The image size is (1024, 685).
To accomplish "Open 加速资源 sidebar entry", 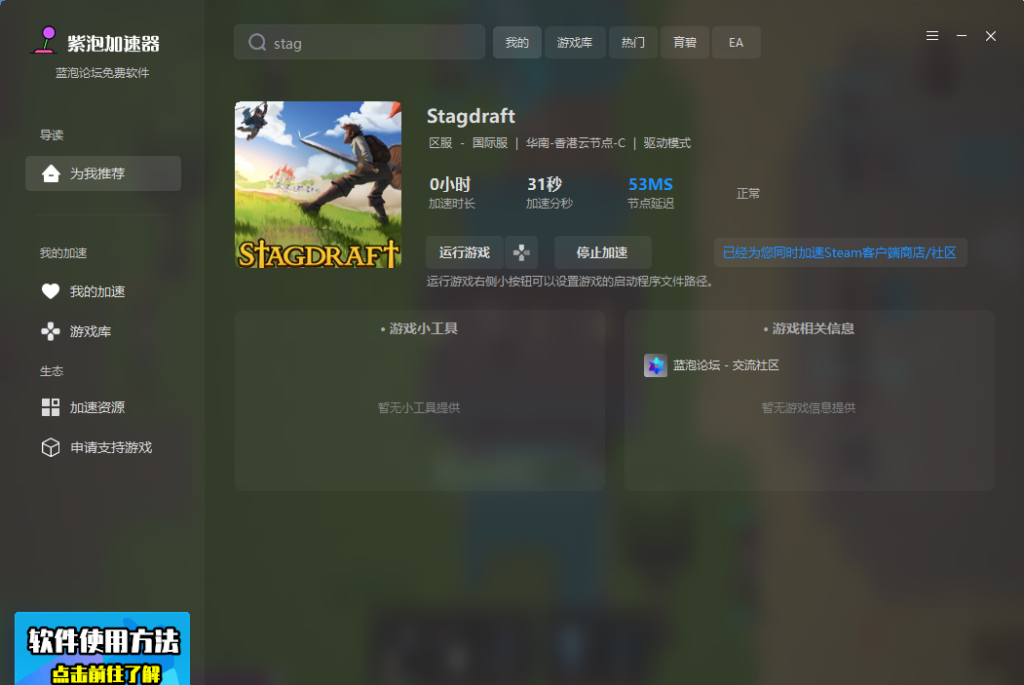I will click(x=97, y=407).
